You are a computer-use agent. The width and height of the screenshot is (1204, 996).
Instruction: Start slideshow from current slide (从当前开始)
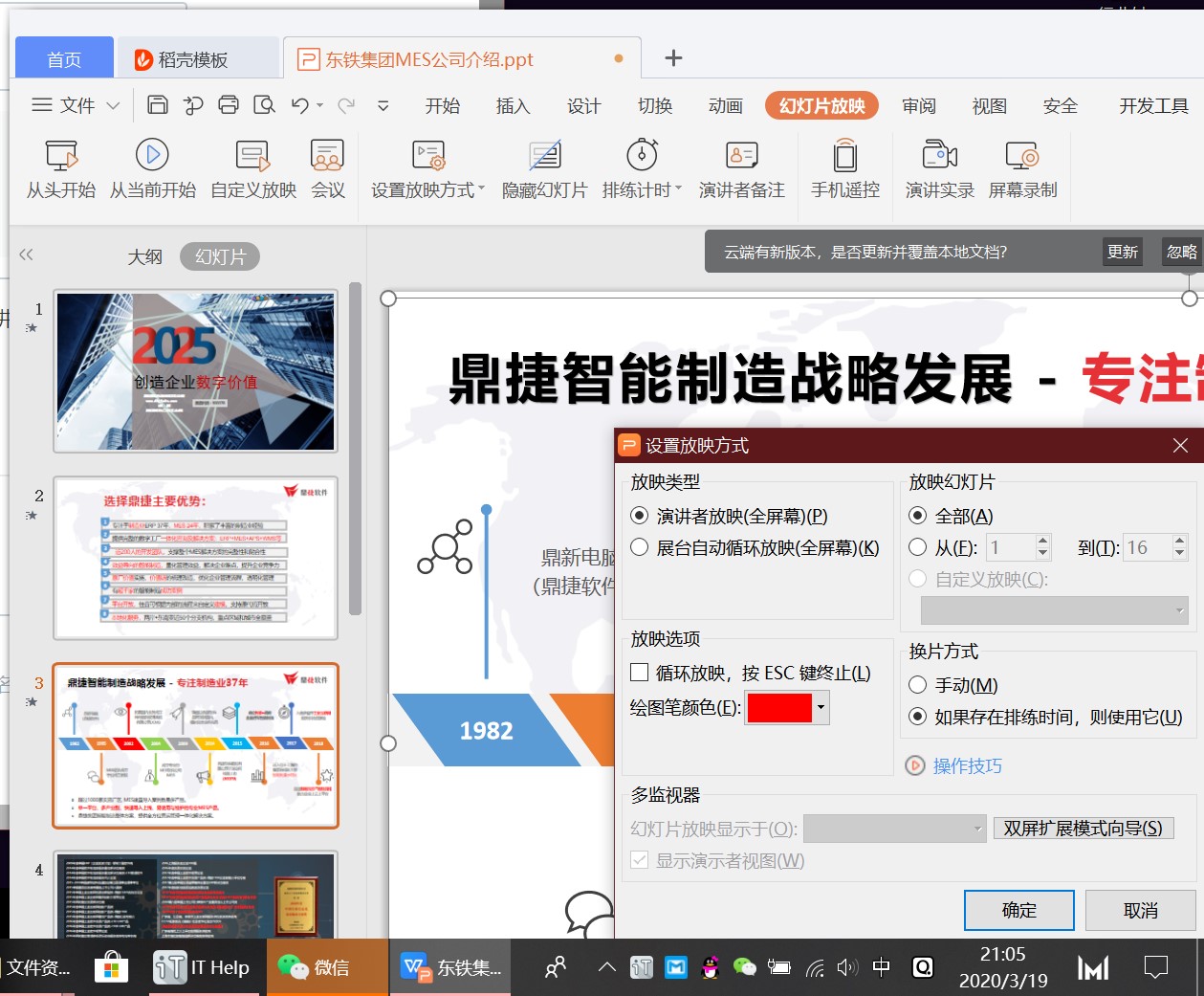[152, 169]
